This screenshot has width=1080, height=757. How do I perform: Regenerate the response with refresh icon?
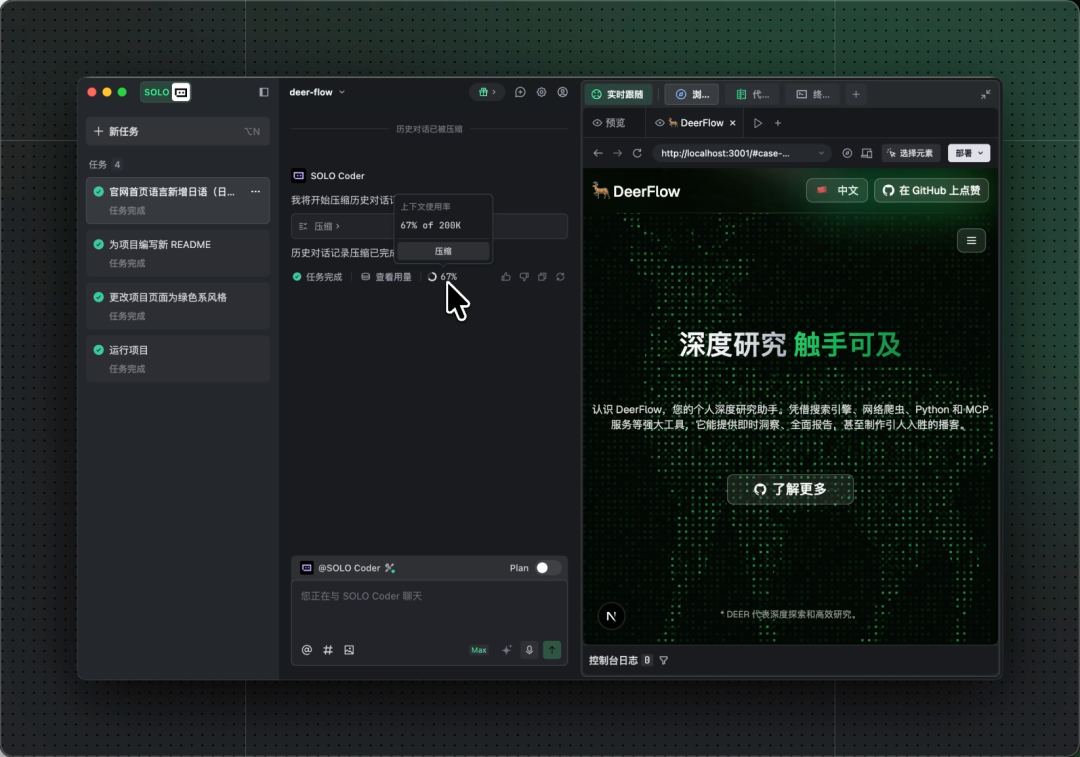tap(561, 277)
